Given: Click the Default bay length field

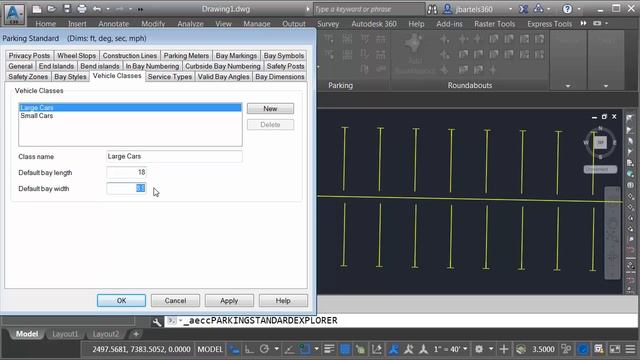Looking at the screenshot, I should (x=126, y=173).
